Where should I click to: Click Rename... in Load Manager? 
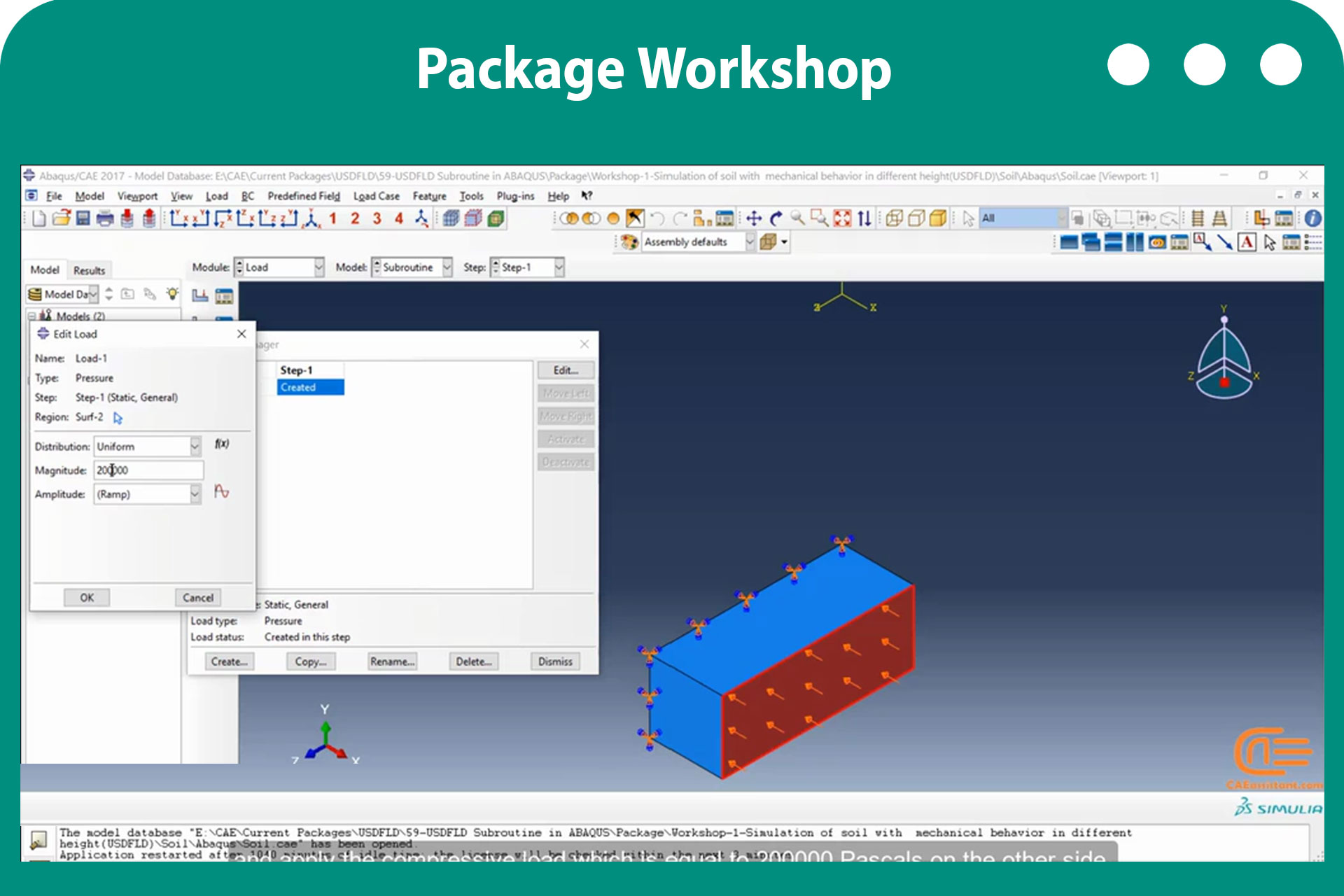click(393, 661)
